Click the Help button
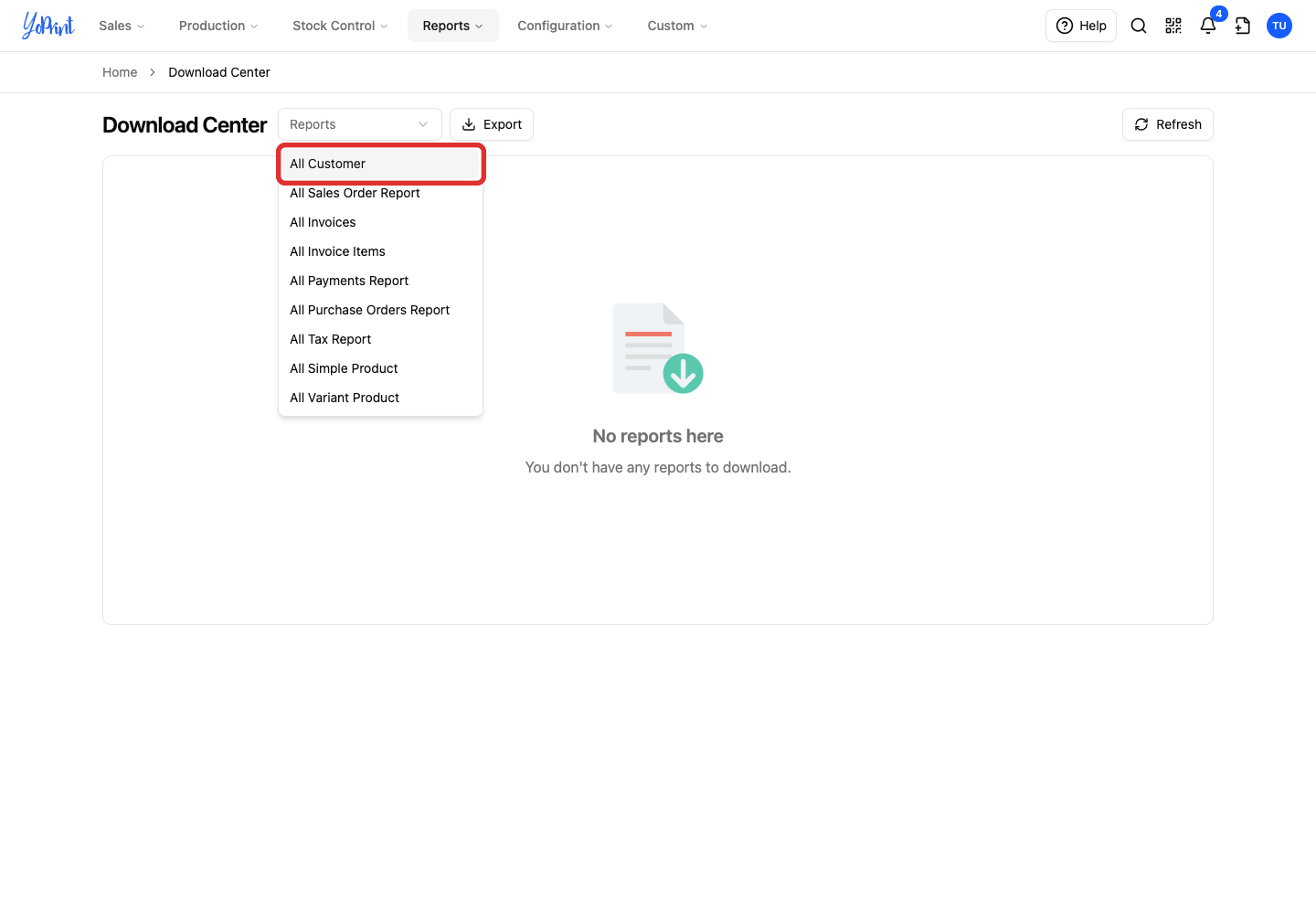This screenshot has height=914, width=1316. pos(1081,26)
